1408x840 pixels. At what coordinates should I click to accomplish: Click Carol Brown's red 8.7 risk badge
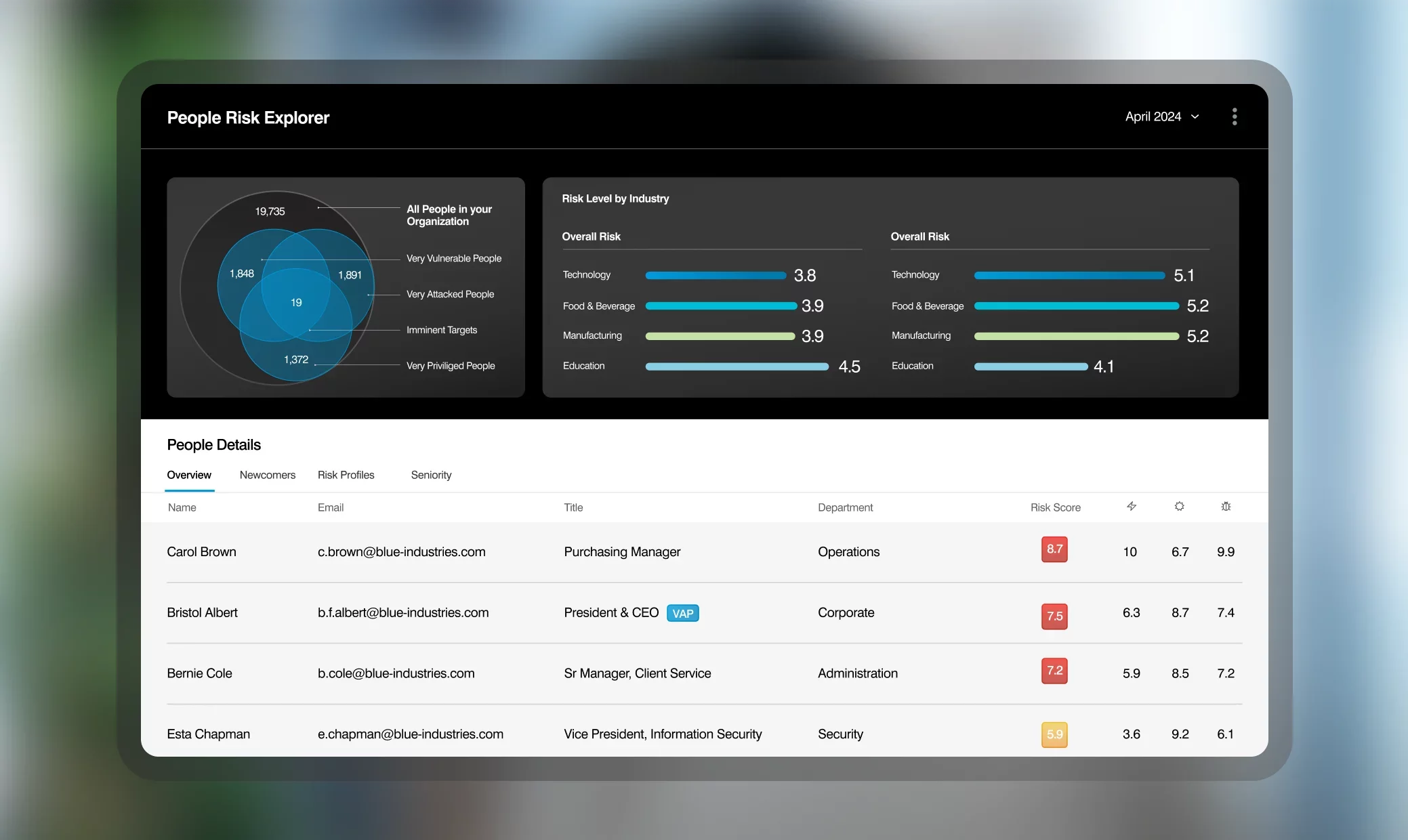point(1054,549)
